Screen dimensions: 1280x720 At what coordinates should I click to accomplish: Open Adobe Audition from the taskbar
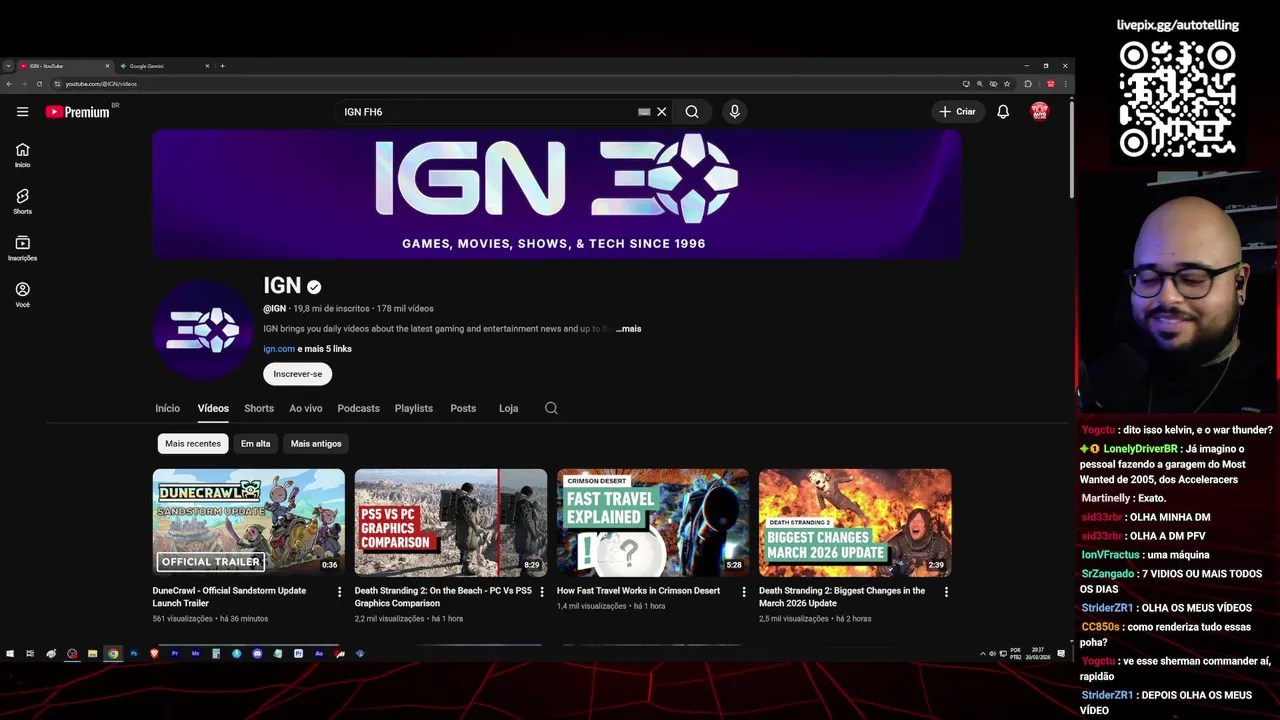click(x=319, y=654)
